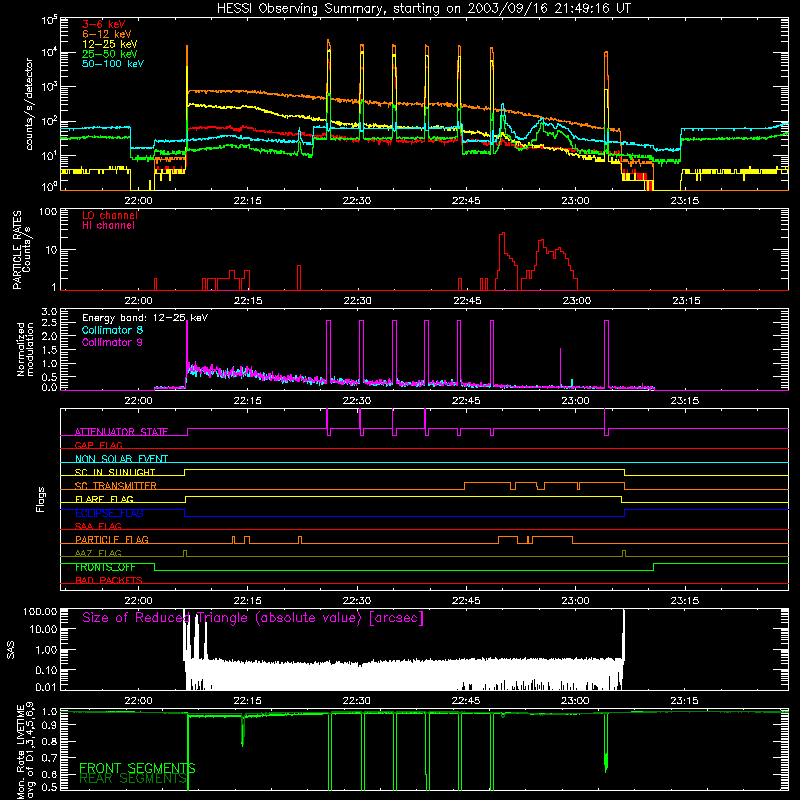
Task: Click the 'counts/s/detector' y-axis label
Action: [x=29, y=104]
